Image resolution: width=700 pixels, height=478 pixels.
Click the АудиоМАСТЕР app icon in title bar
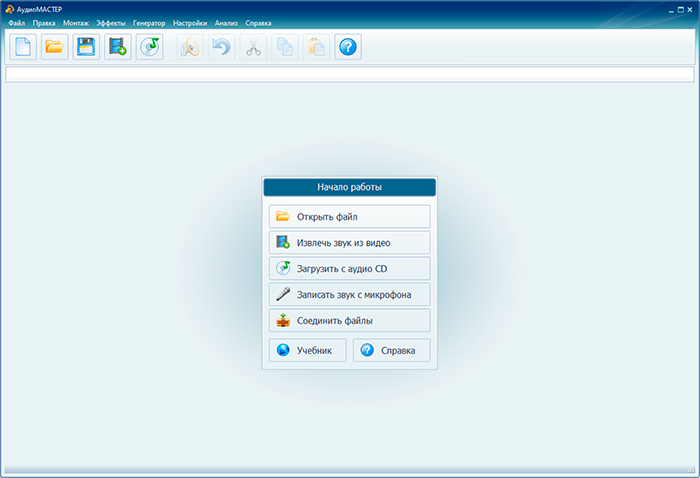10,9
